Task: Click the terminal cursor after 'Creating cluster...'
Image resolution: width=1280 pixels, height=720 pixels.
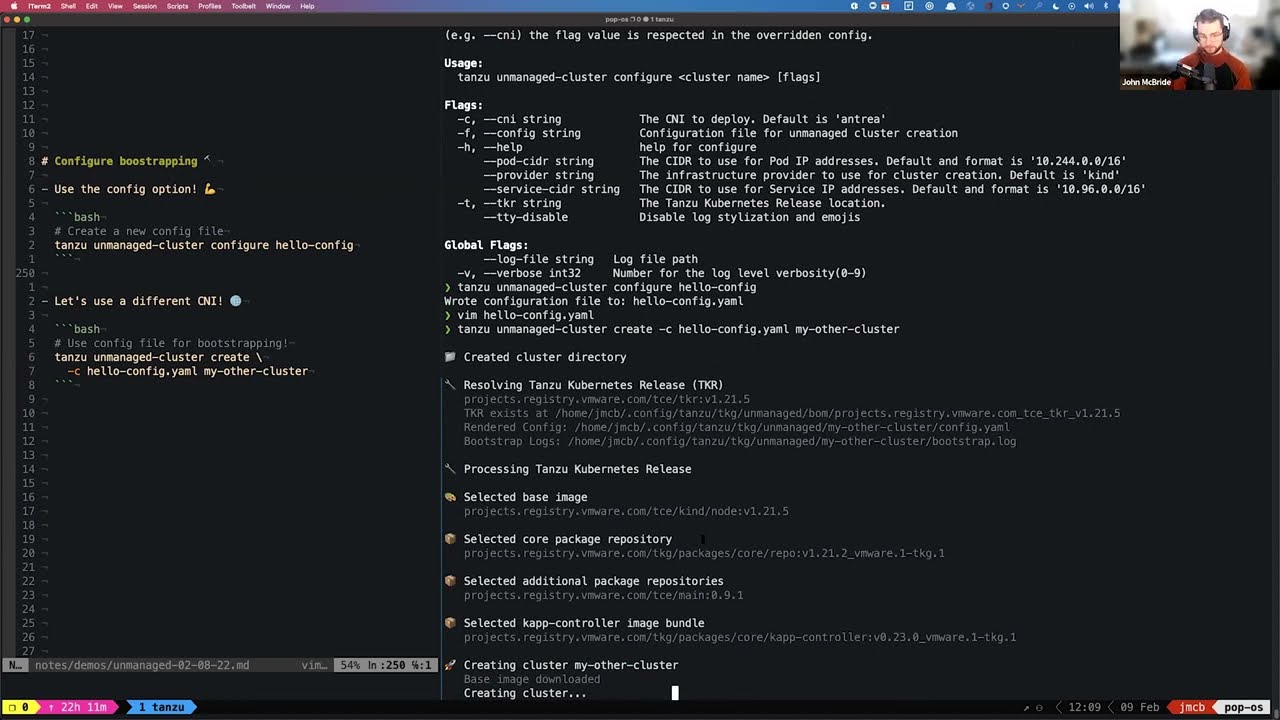Action: tap(675, 692)
